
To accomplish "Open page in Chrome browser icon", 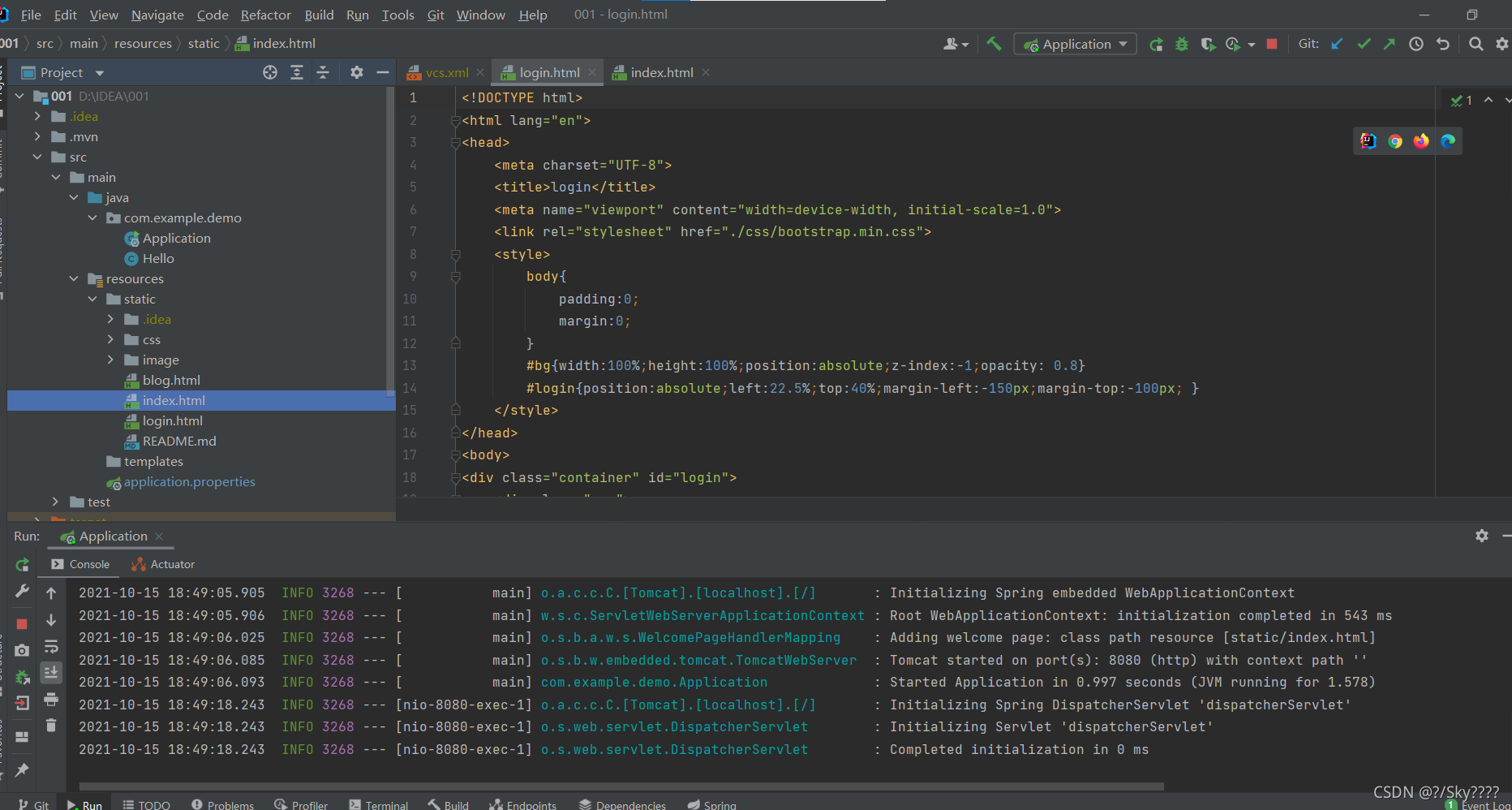I will point(1395,141).
